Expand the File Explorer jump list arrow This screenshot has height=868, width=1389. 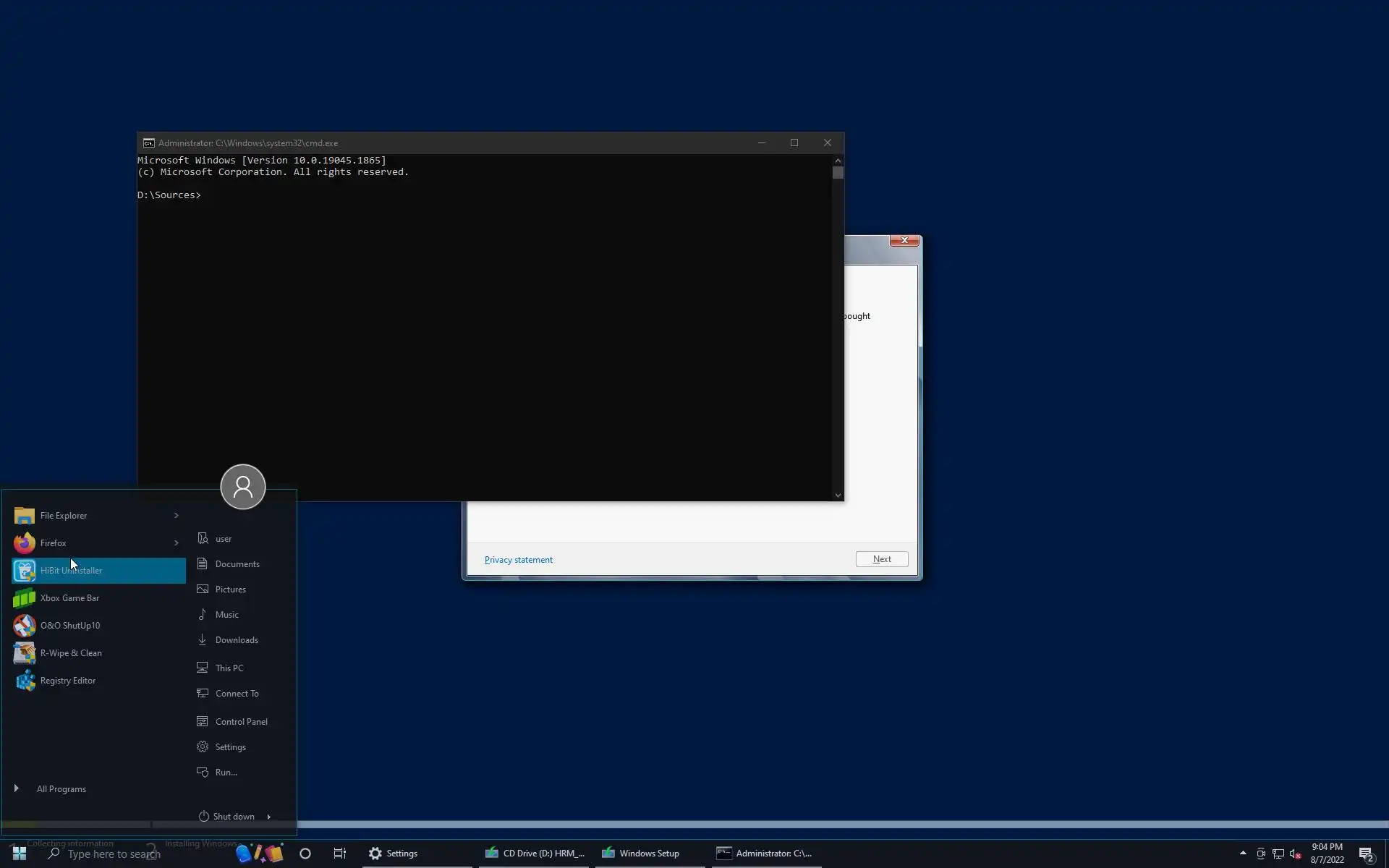pos(176,516)
